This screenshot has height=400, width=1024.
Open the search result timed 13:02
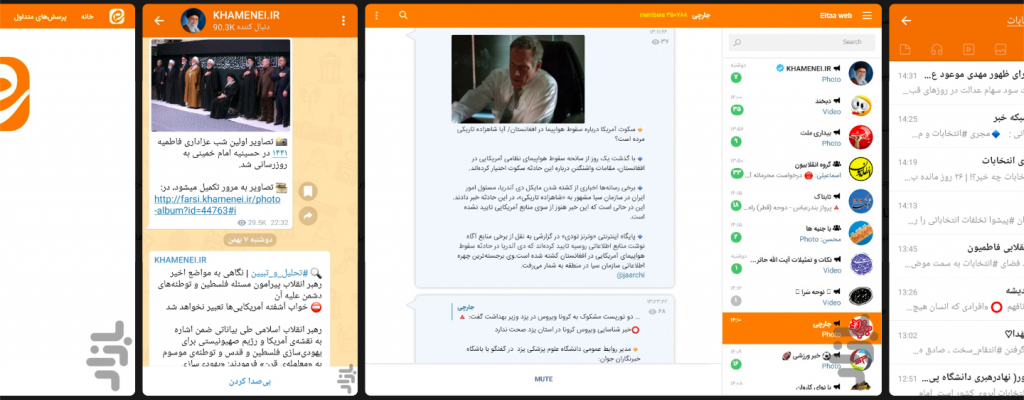[x=957, y=342]
